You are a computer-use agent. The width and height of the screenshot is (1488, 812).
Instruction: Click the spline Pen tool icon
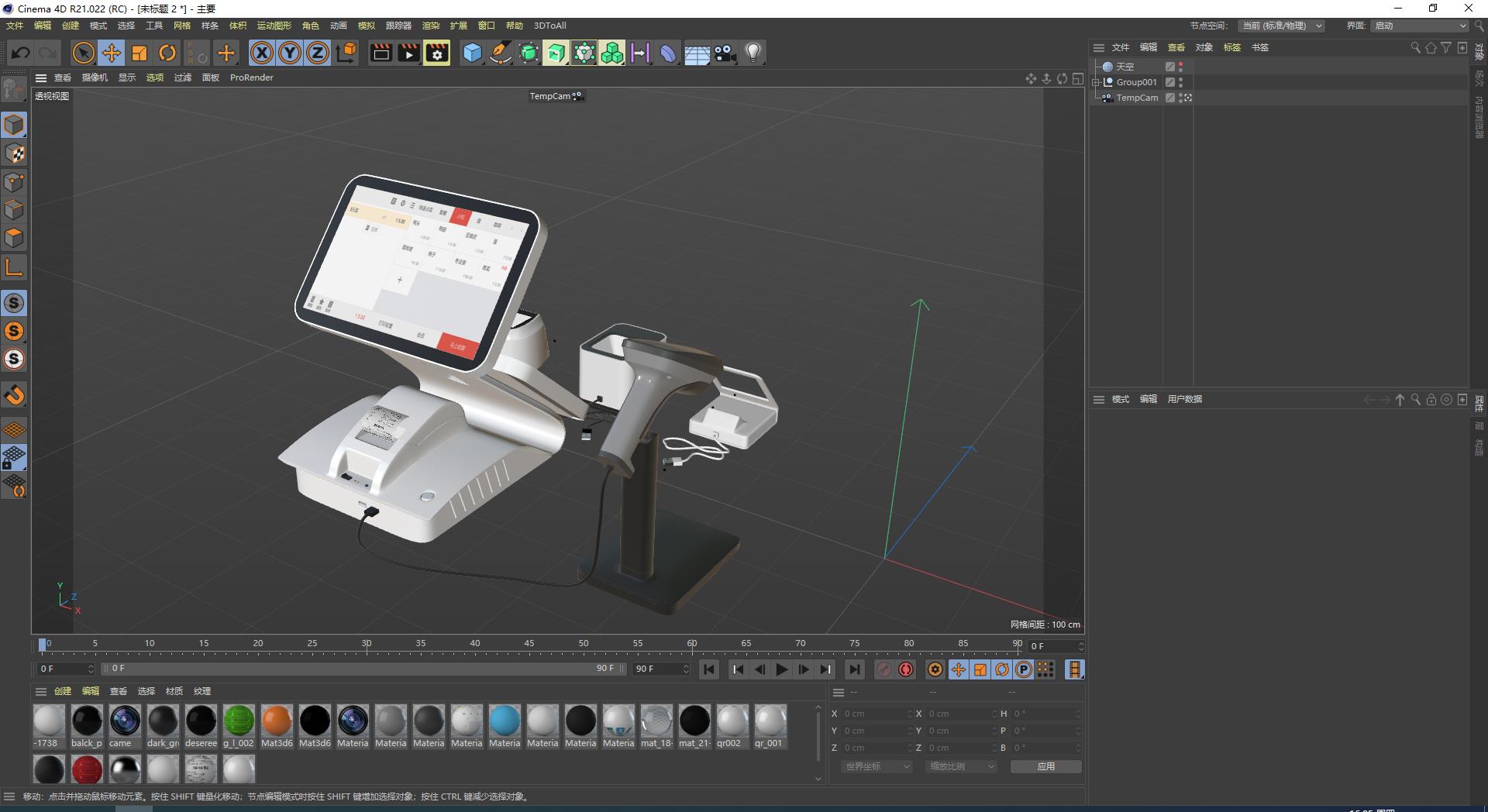(501, 53)
